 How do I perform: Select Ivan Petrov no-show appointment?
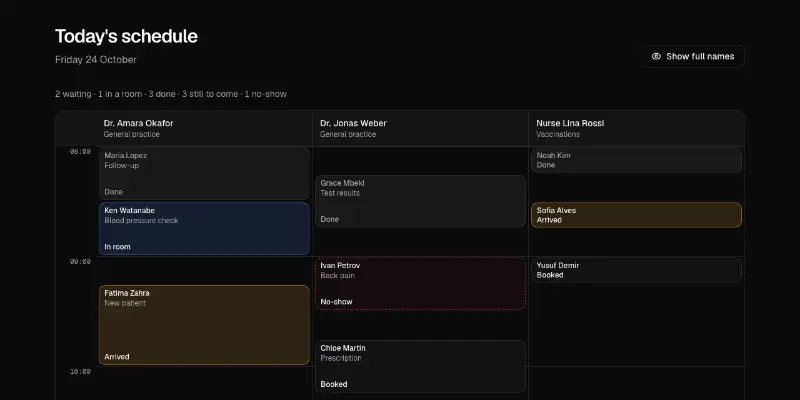(x=420, y=284)
